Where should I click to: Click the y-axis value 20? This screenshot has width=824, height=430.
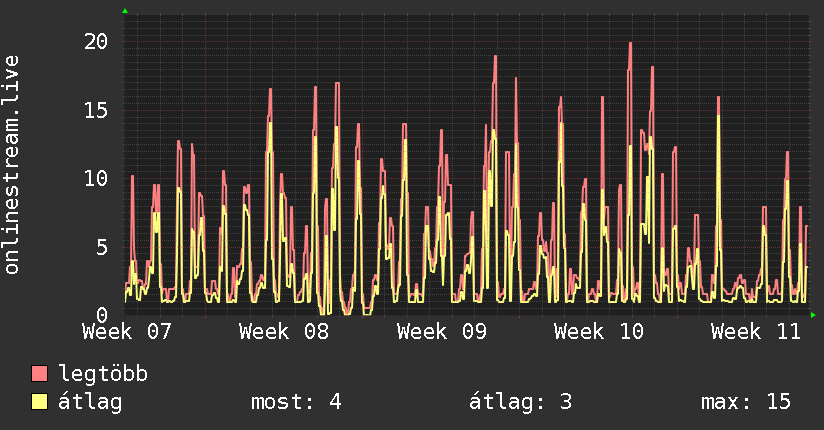tap(96, 42)
